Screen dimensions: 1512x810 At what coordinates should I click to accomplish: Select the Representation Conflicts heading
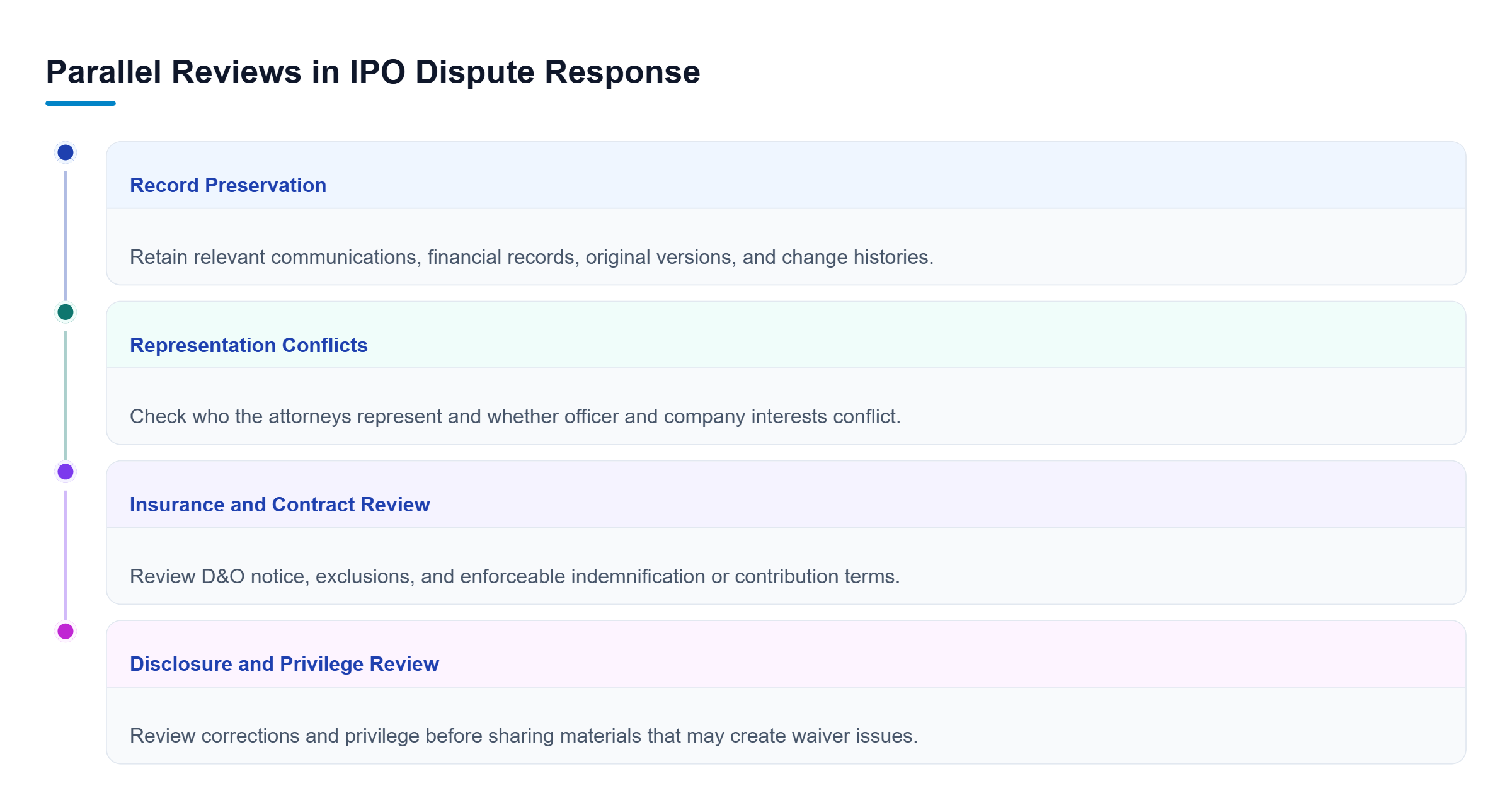click(x=248, y=345)
